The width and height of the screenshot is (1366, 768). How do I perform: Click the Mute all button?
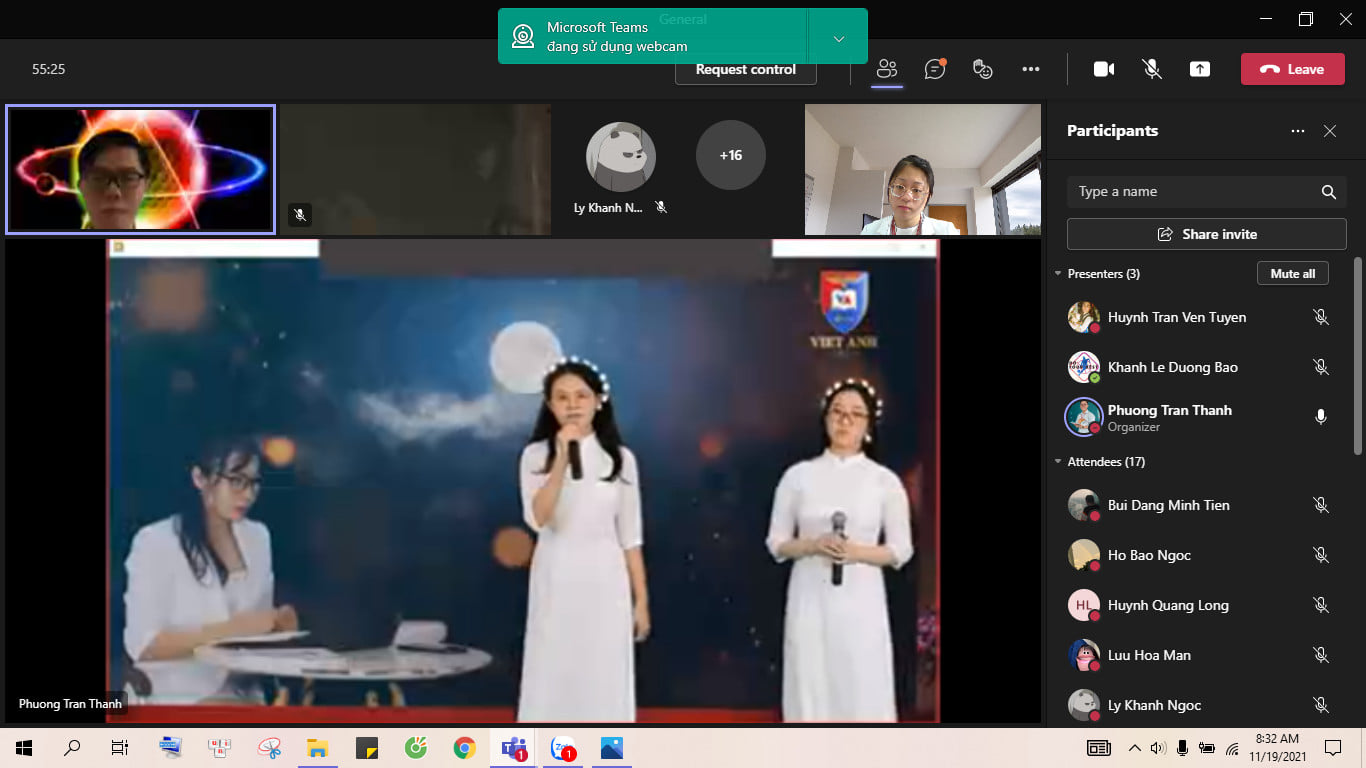(x=1293, y=273)
